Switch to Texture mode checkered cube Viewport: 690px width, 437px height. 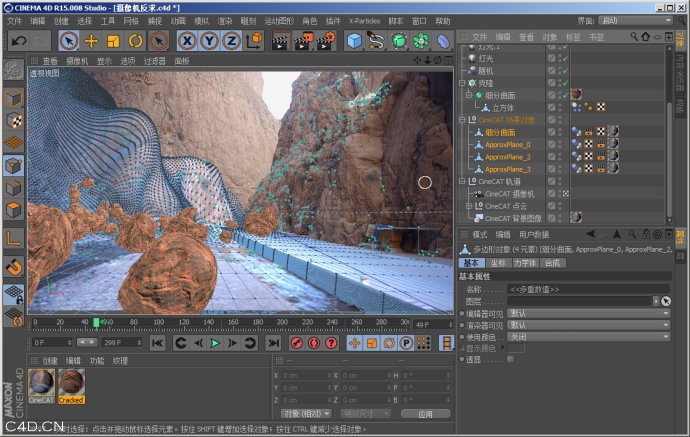pyautogui.click(x=14, y=120)
